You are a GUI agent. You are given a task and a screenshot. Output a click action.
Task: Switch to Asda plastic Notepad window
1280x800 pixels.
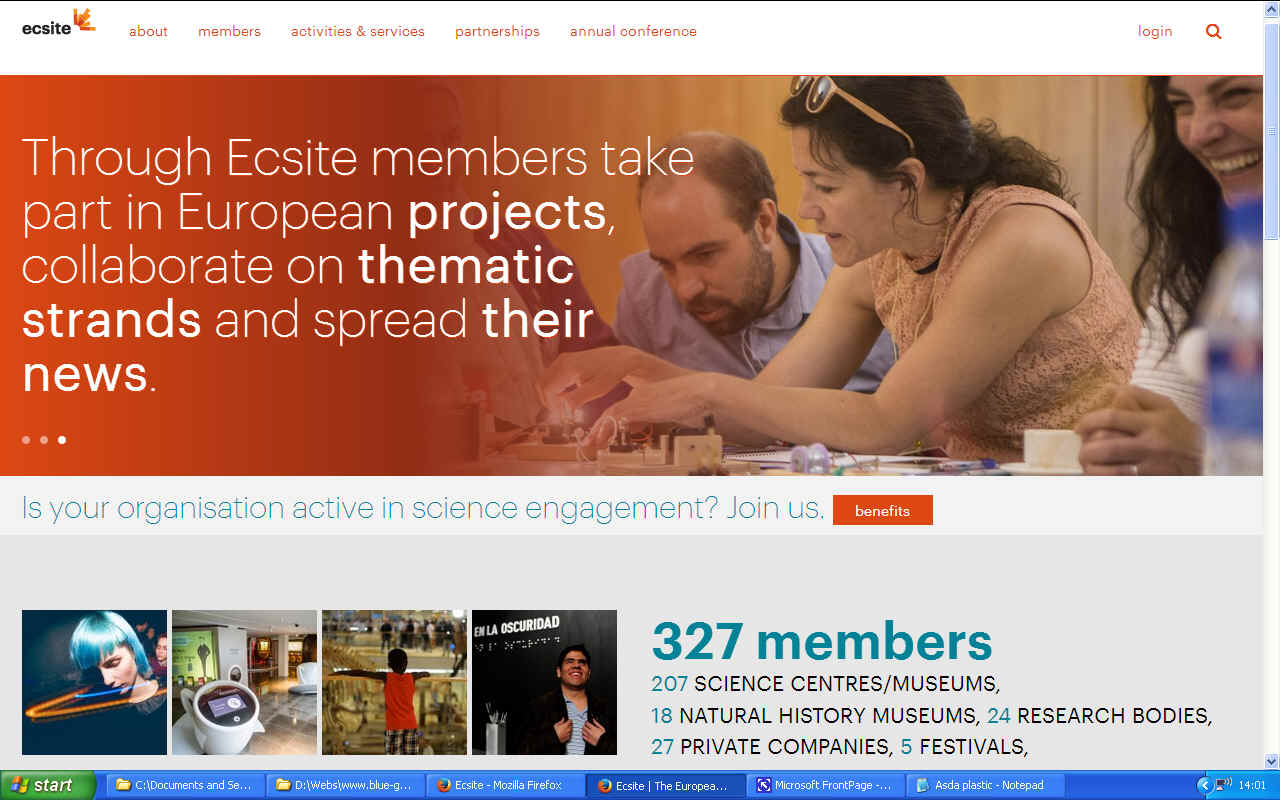click(x=985, y=785)
